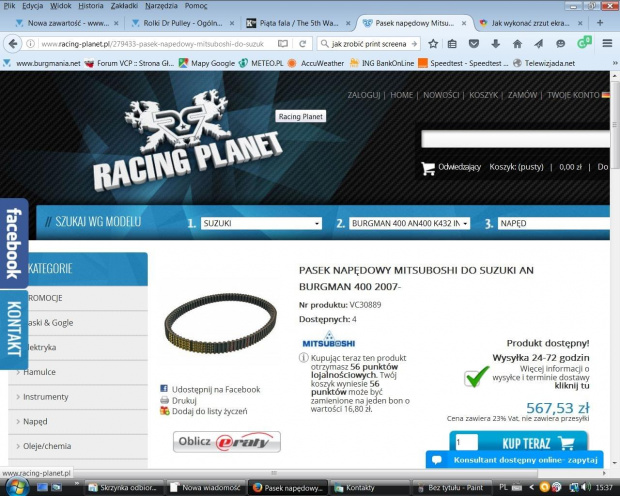Screen dimensions: 620x496
Task: Open 'Bez tytułu - Paint' taskbar item
Action: [x=450, y=487]
